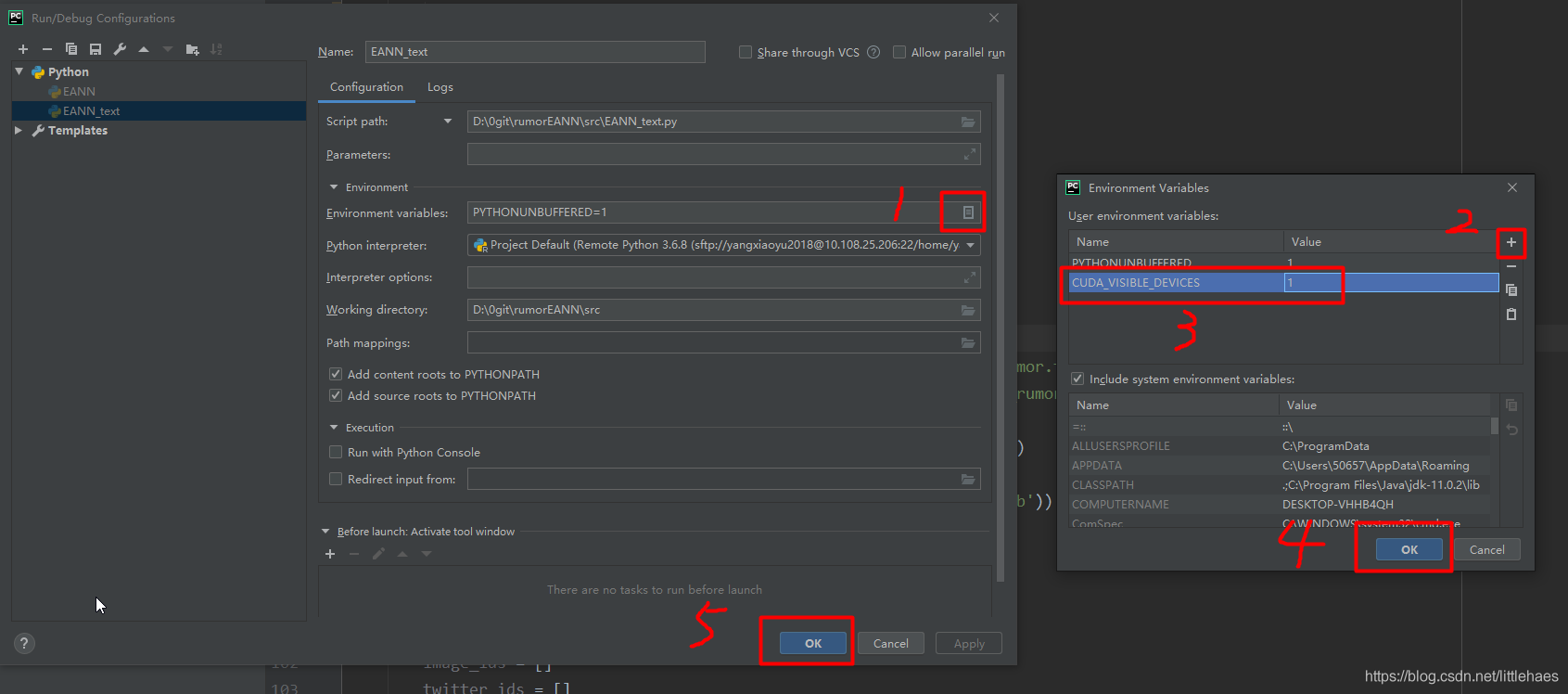
Task: Select COMPUTERNAME system variable row
Action: coord(1280,505)
